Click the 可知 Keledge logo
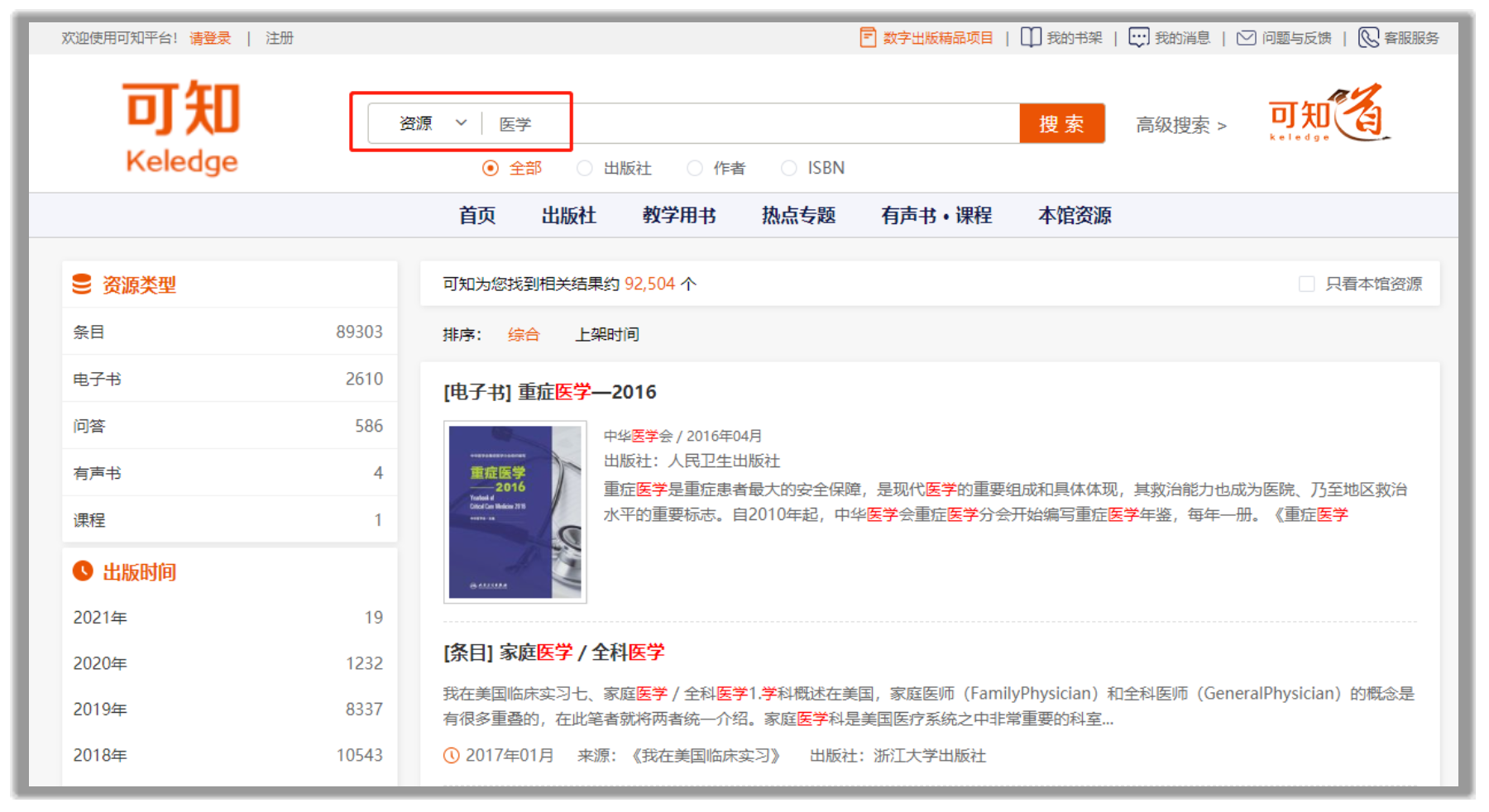 click(x=182, y=127)
